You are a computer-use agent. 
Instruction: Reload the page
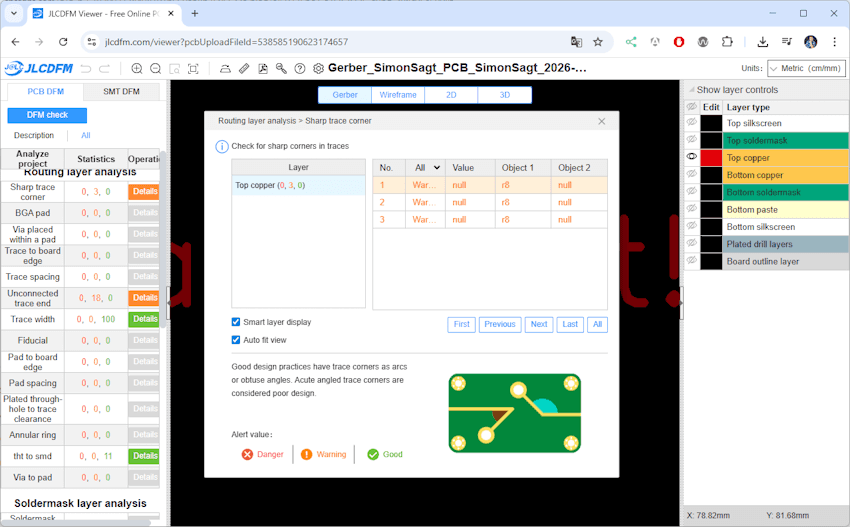63,42
